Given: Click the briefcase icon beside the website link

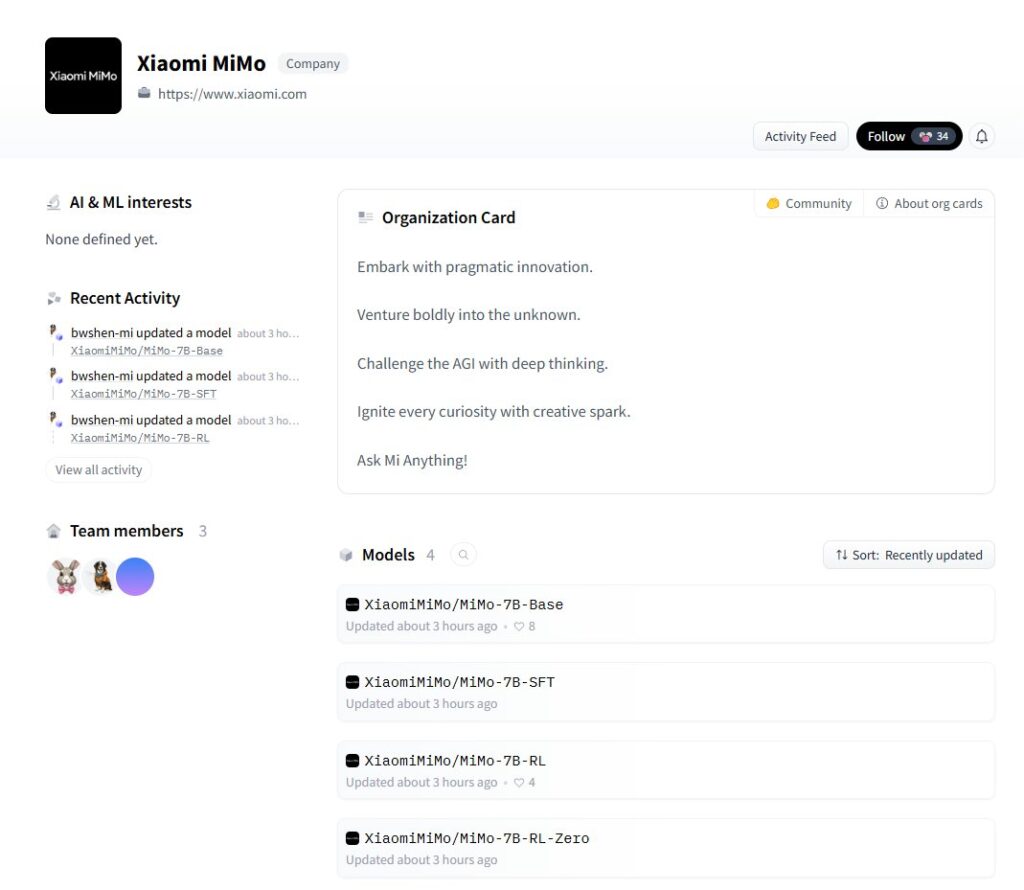Looking at the screenshot, I should [144, 93].
